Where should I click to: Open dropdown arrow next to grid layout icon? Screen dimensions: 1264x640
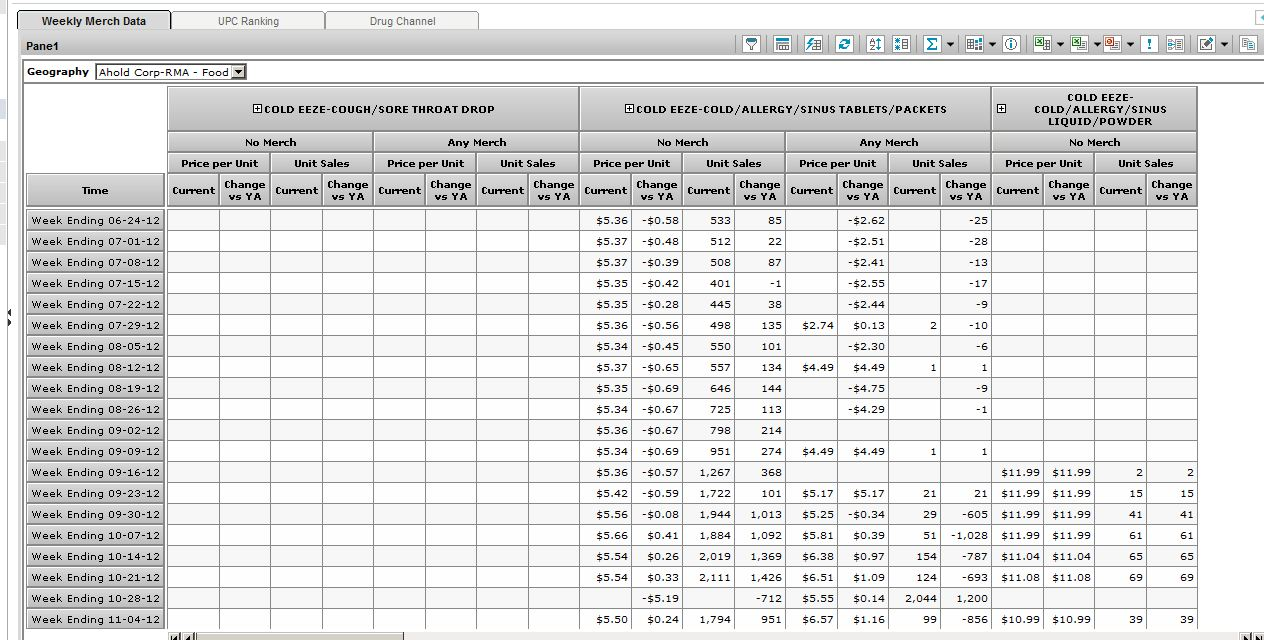992,45
